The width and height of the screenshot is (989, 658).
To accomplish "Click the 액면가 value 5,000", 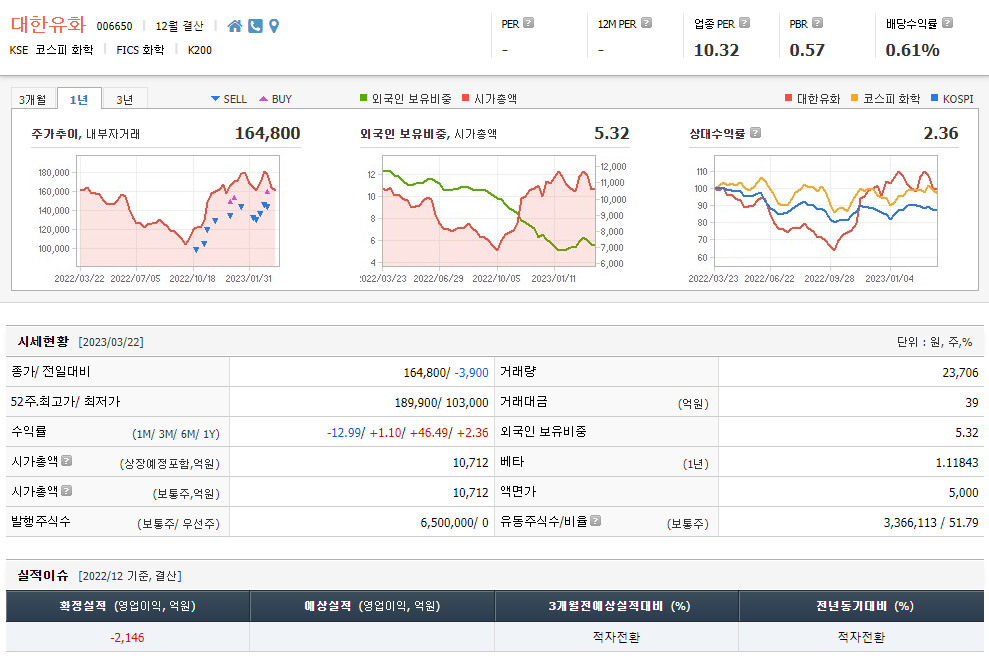I will click(x=963, y=493).
